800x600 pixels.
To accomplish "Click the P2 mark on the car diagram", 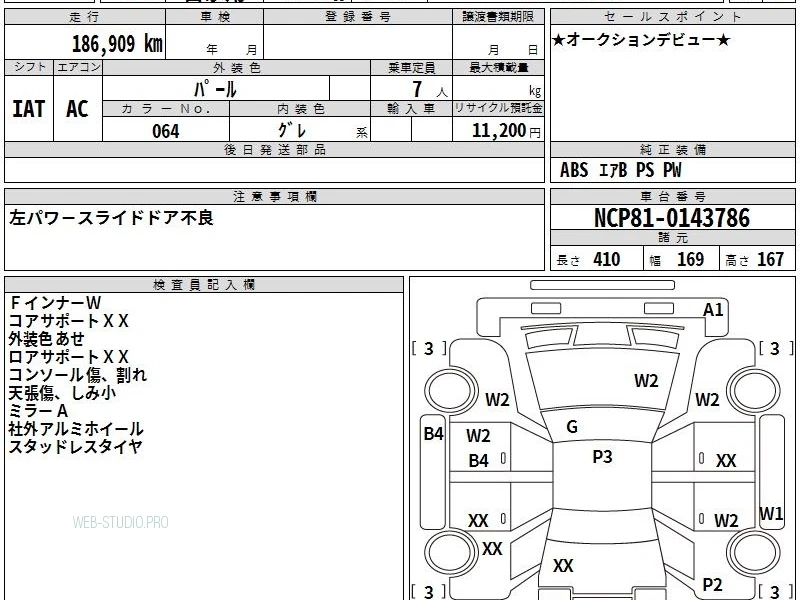I will (x=712, y=585).
